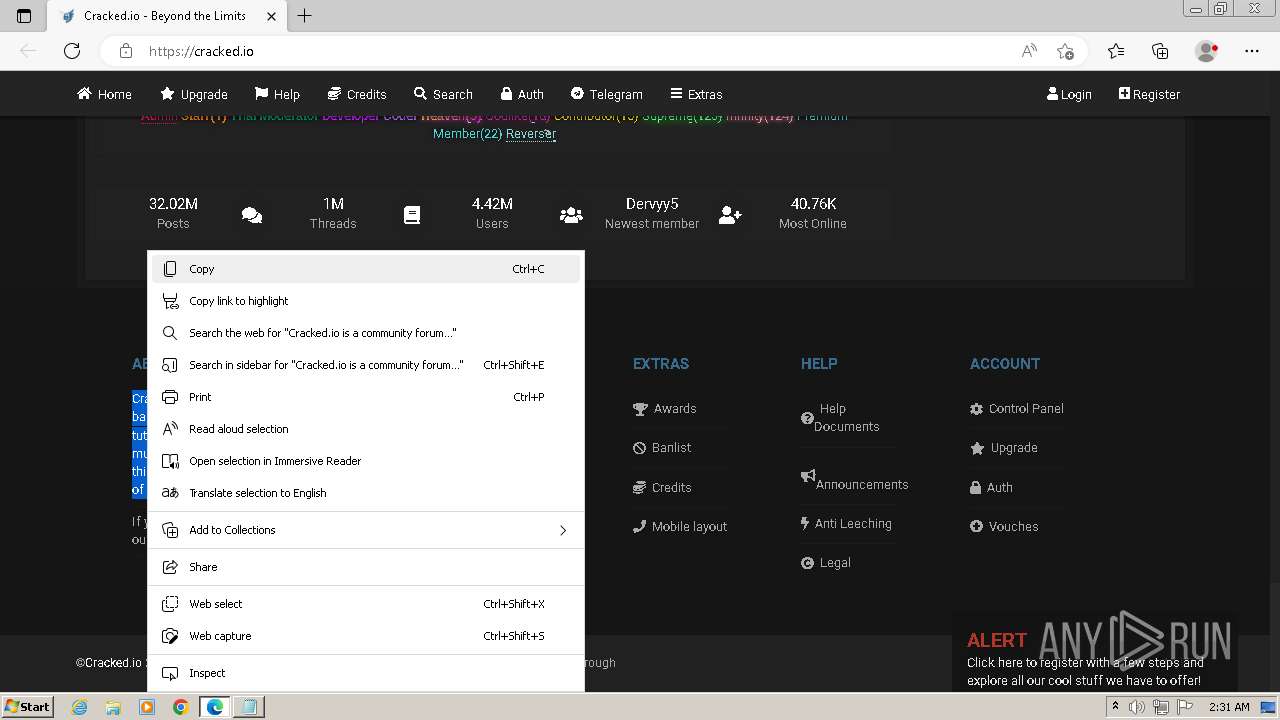Viewport: 1280px width, 720px height.
Task: Open the Telegram nav link
Action: pos(606,94)
